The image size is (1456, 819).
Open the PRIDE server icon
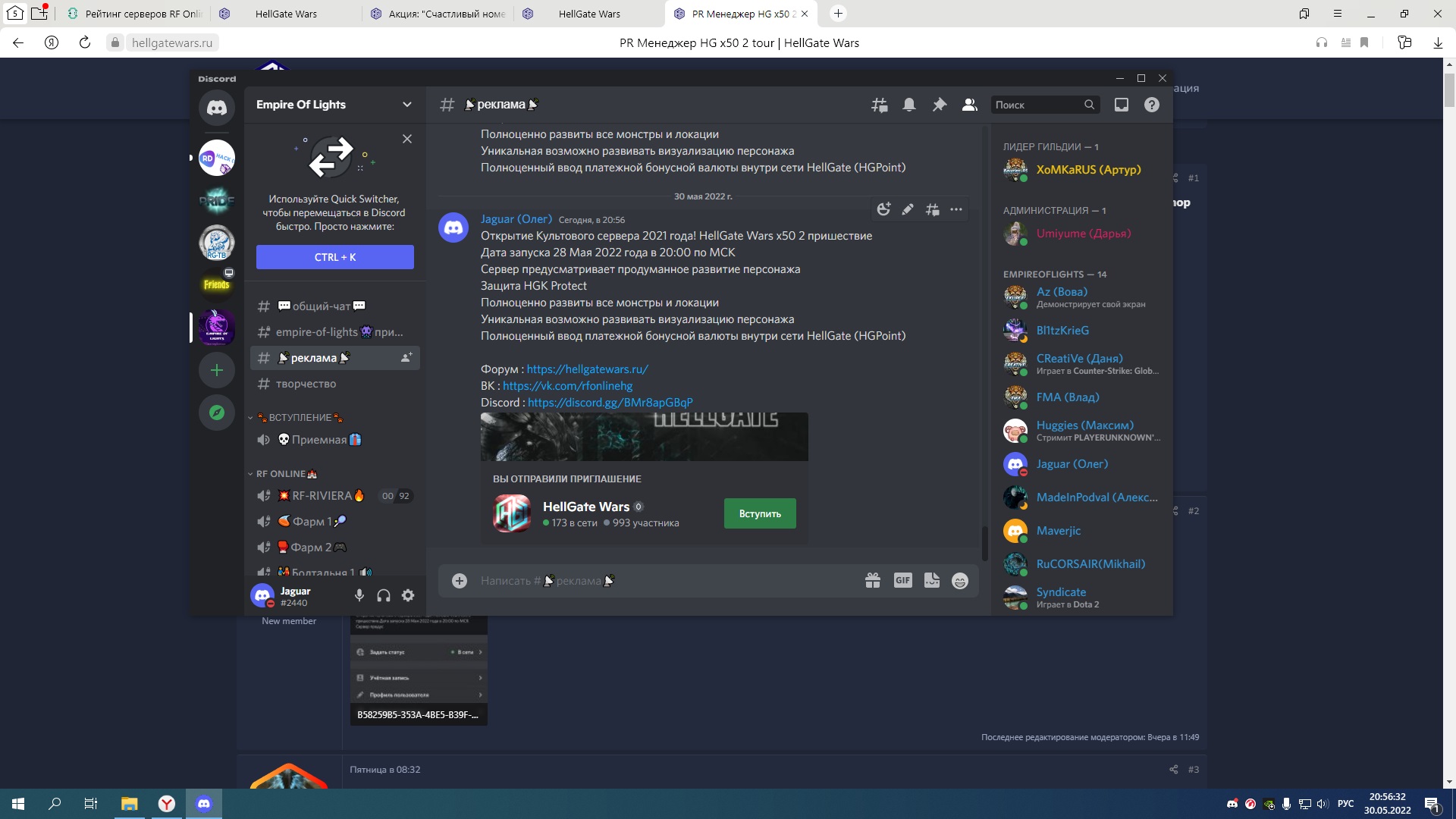(x=217, y=200)
